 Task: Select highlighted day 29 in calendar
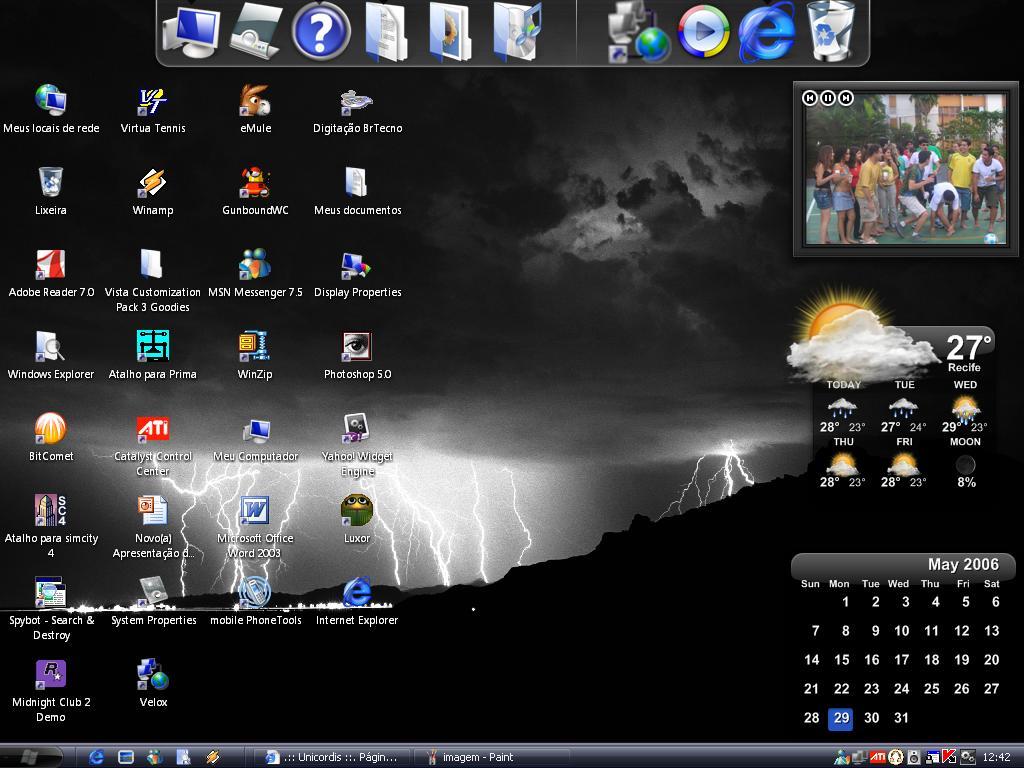pyautogui.click(x=840, y=718)
